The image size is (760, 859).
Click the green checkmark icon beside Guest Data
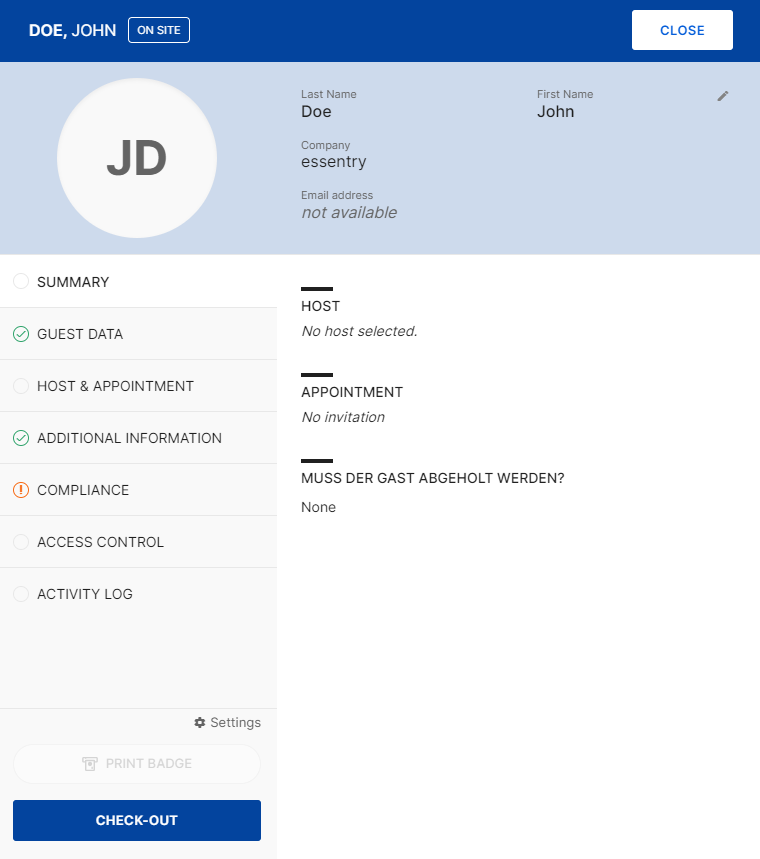21,334
